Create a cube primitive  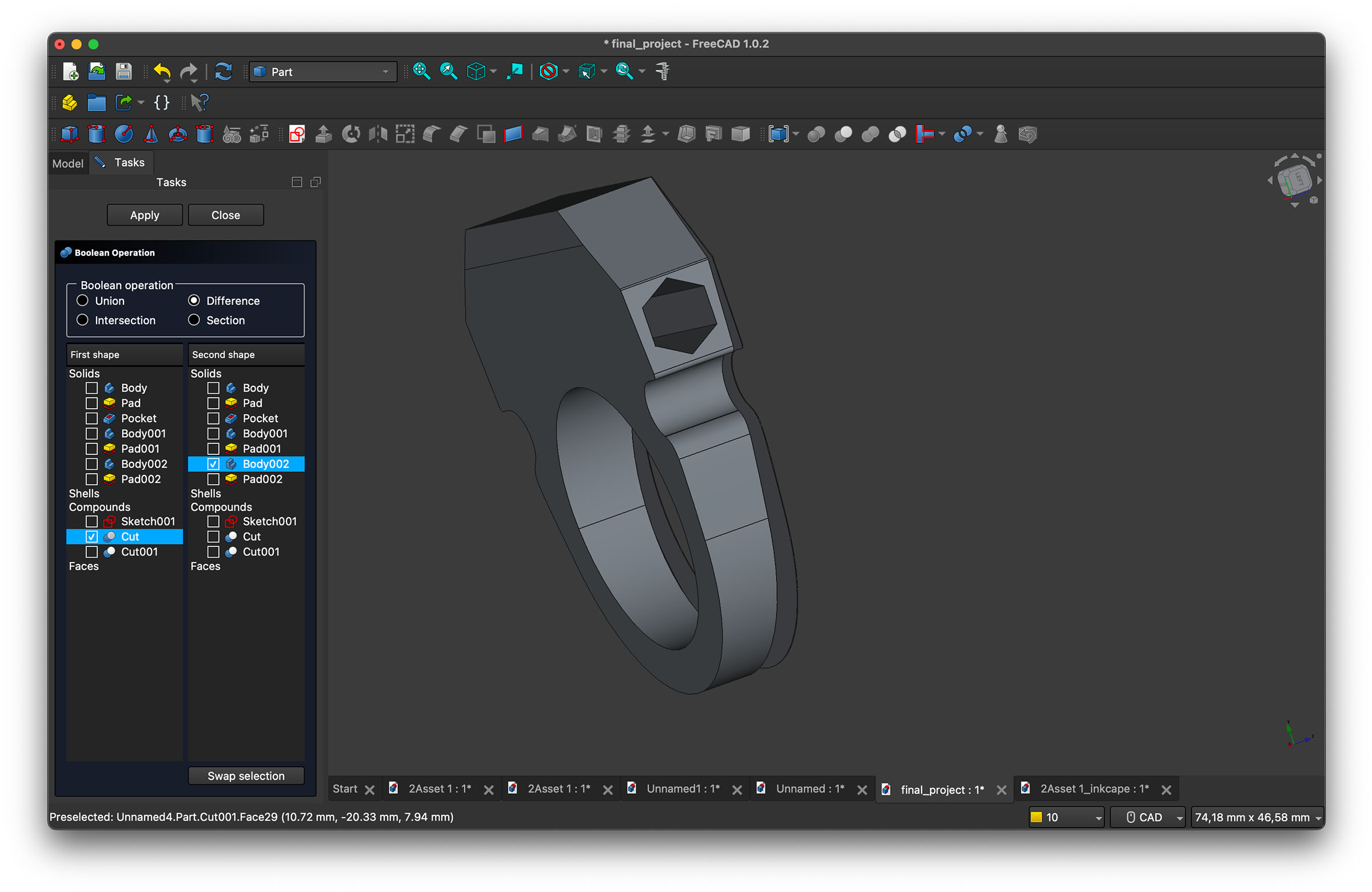tap(69, 134)
